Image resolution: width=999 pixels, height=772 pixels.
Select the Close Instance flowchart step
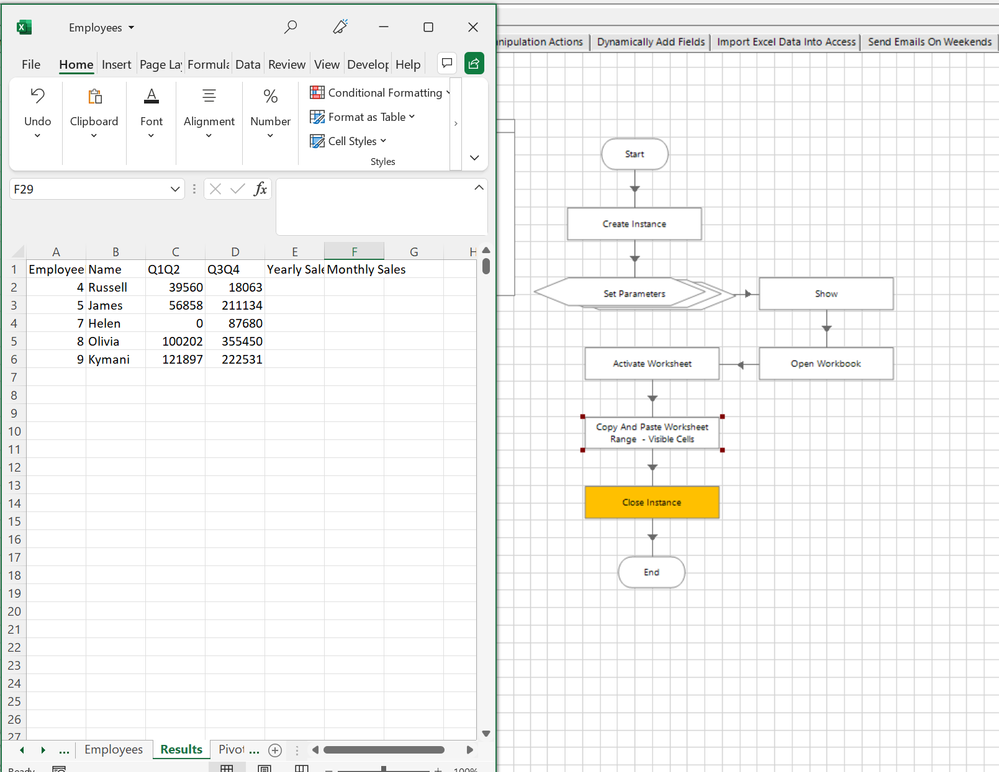651,502
